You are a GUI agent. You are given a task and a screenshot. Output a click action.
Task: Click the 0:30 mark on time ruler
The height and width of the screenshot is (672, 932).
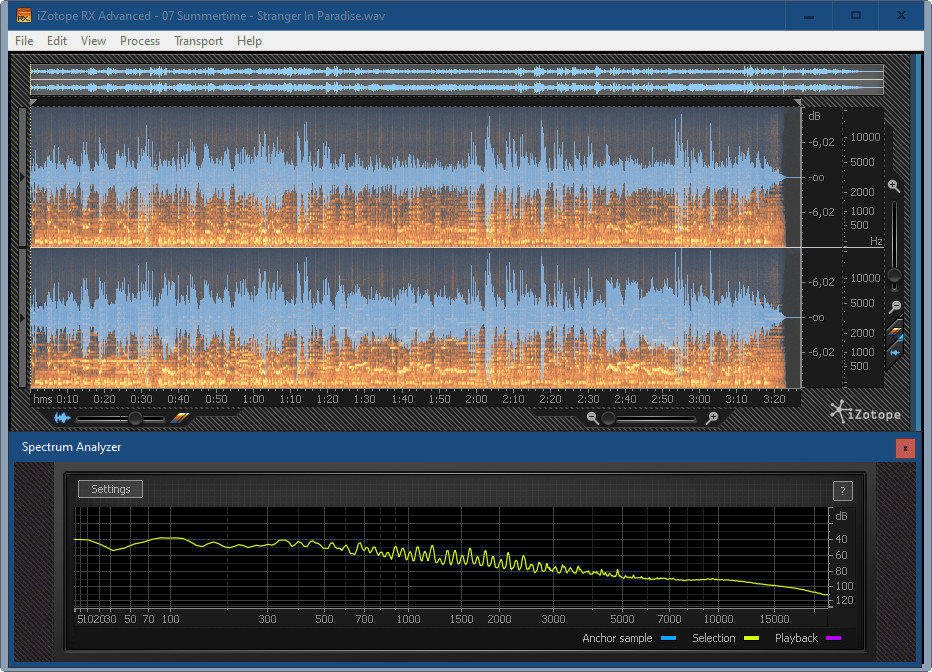point(141,399)
